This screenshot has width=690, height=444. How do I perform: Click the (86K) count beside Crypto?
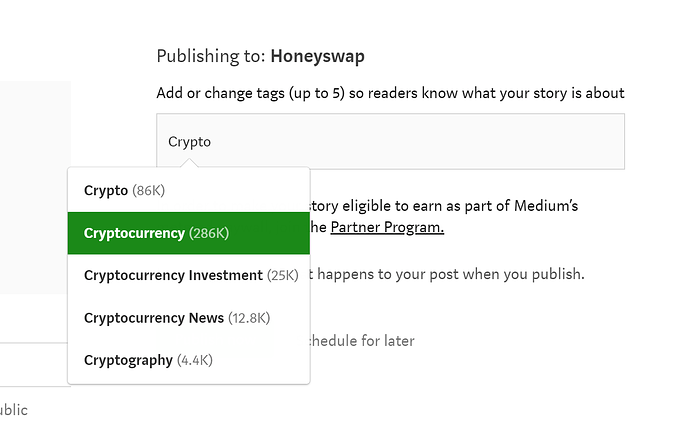(x=148, y=190)
